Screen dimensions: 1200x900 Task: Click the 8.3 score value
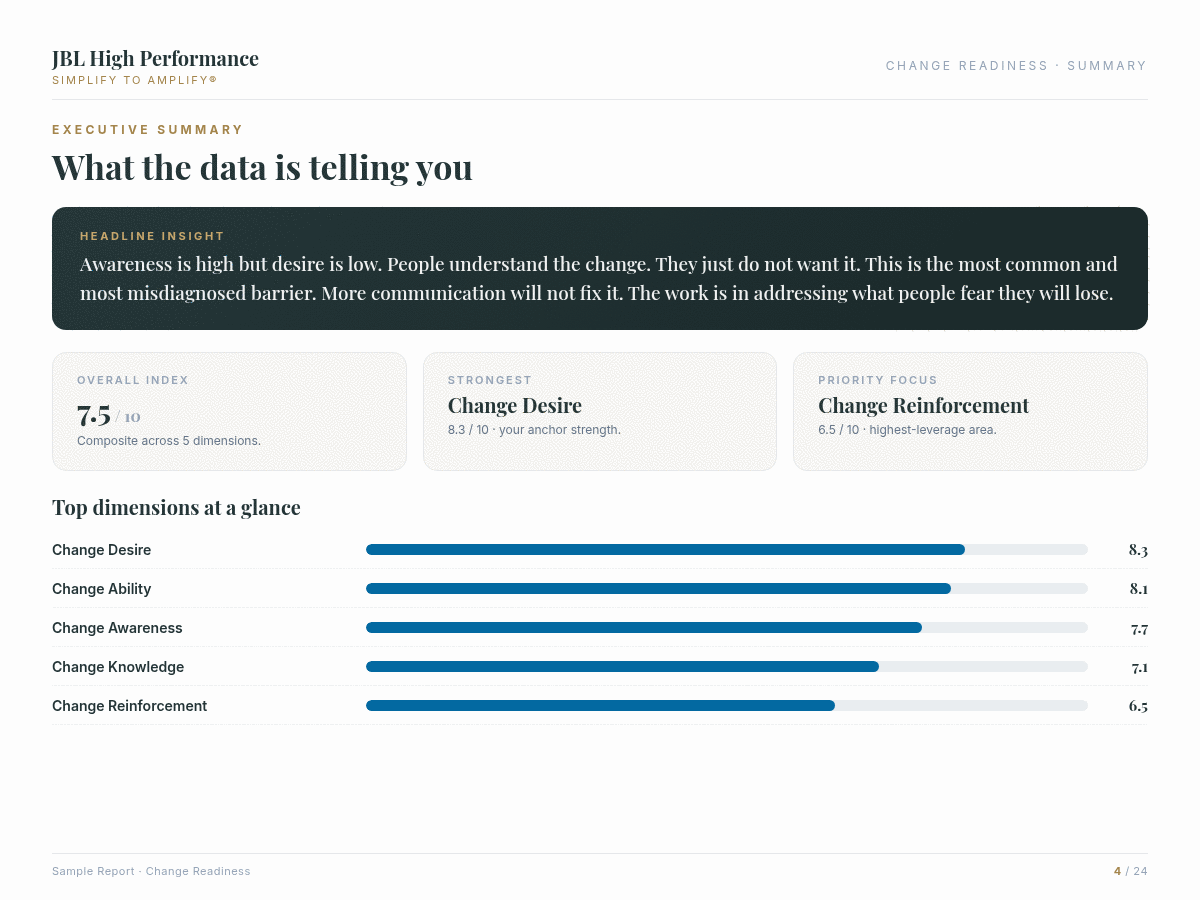pyautogui.click(x=1138, y=550)
